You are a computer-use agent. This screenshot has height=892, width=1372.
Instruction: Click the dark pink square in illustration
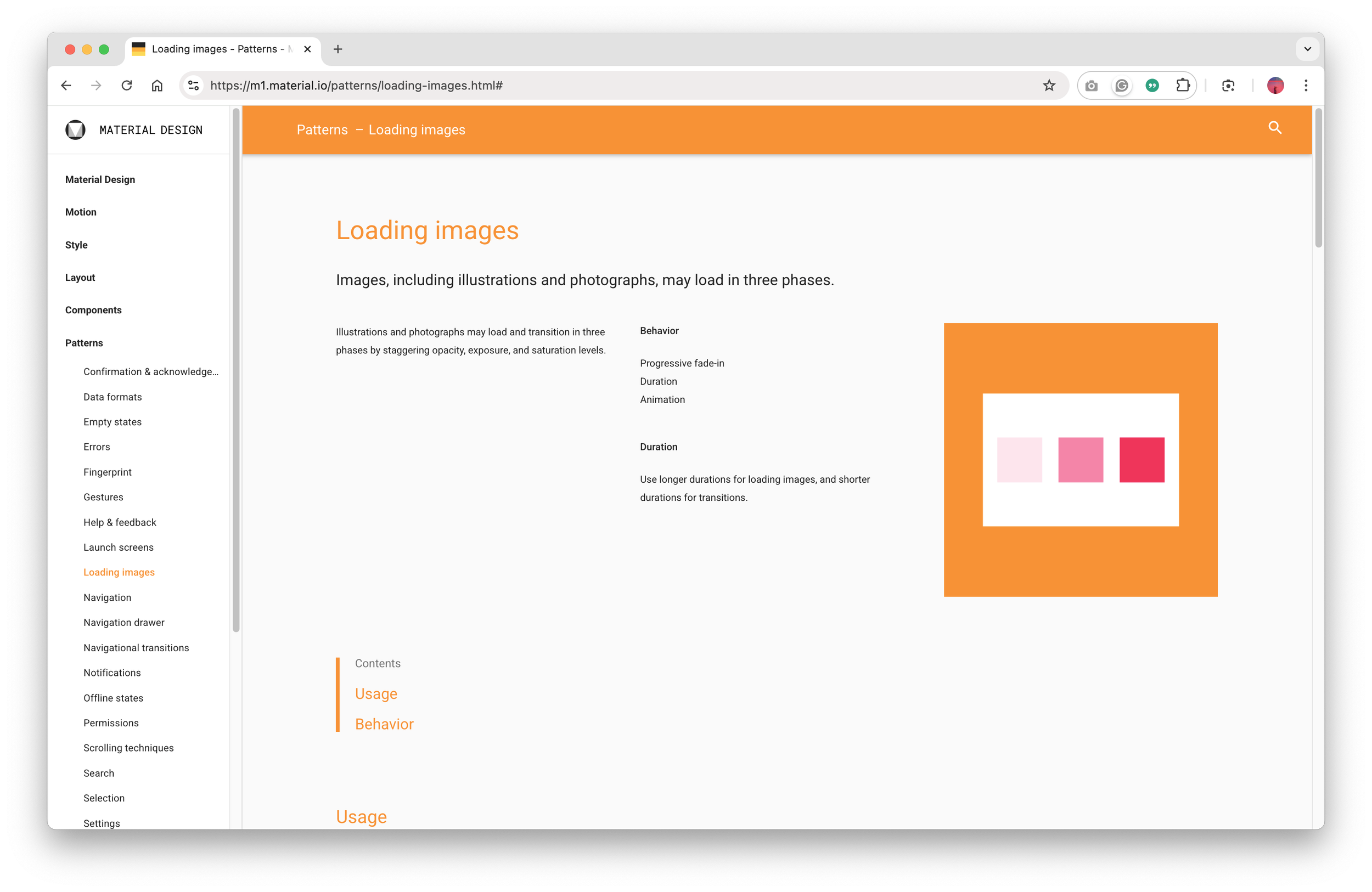(1142, 460)
